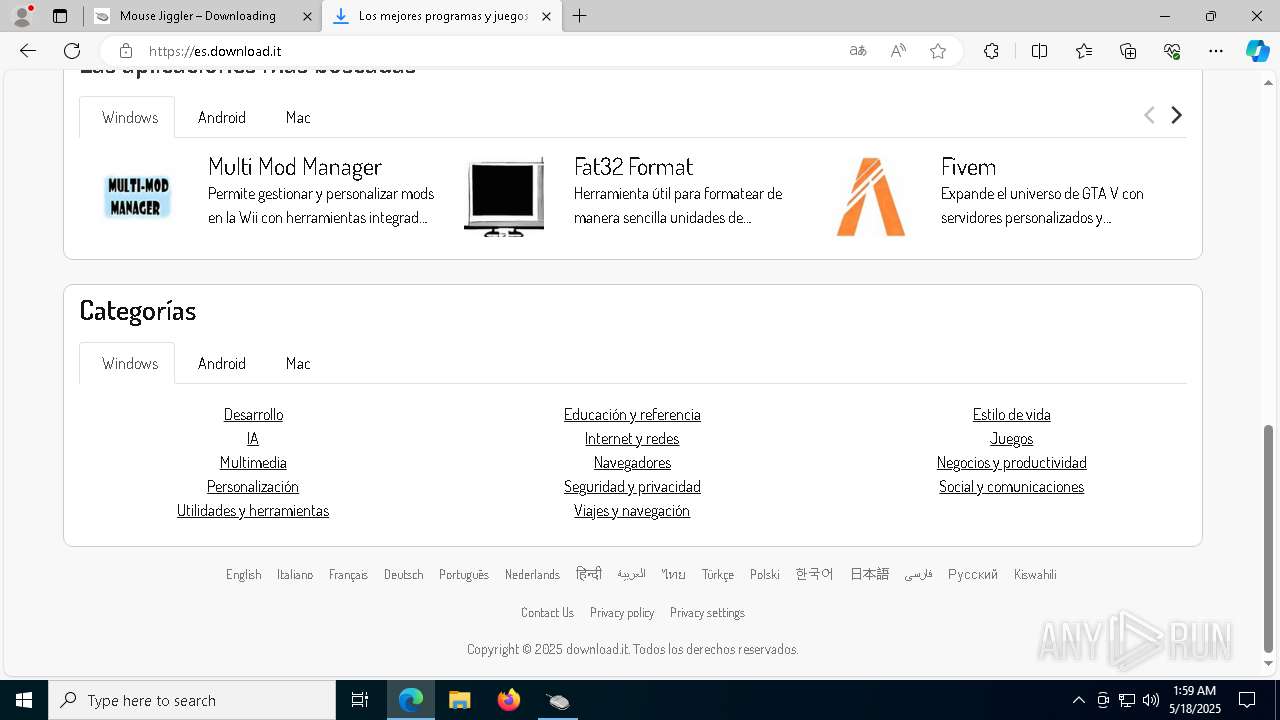Screen dimensions: 1280x720
Task: Open the tab actions menu icon
Action: 60,16
